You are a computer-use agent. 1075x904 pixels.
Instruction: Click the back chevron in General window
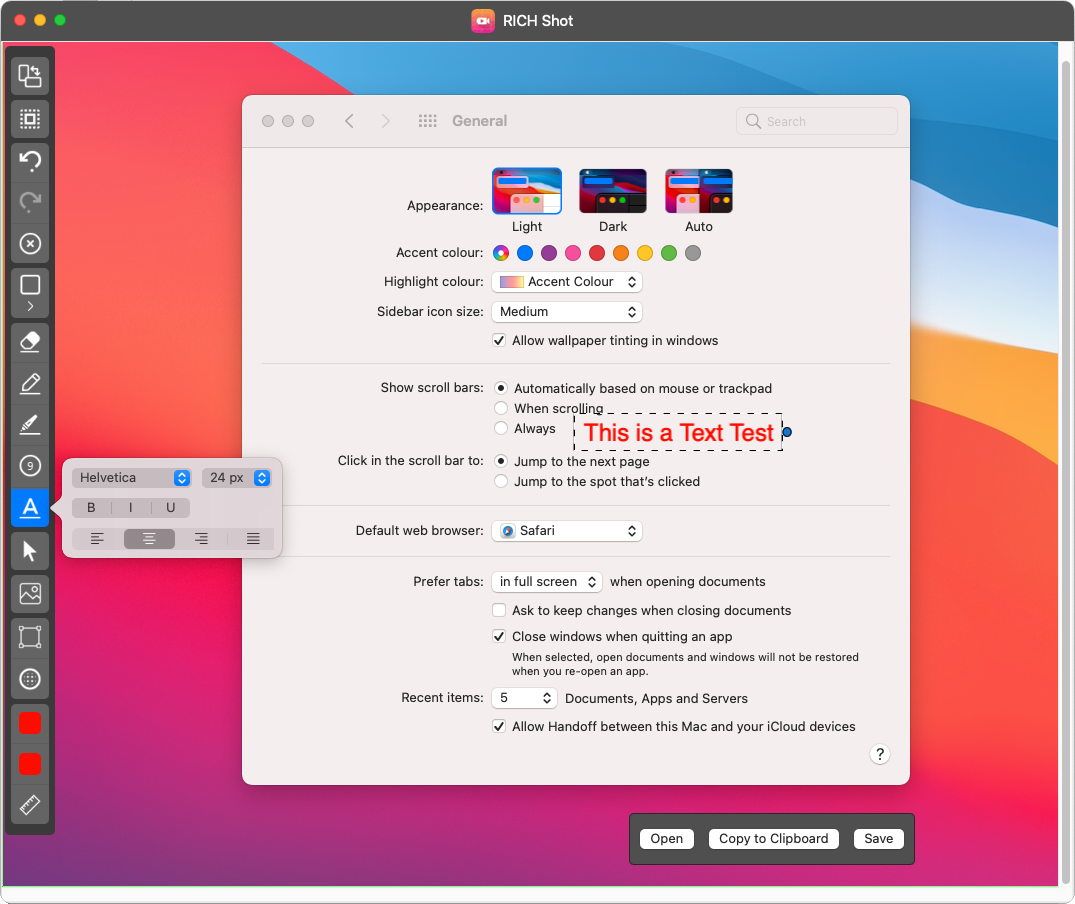(349, 121)
